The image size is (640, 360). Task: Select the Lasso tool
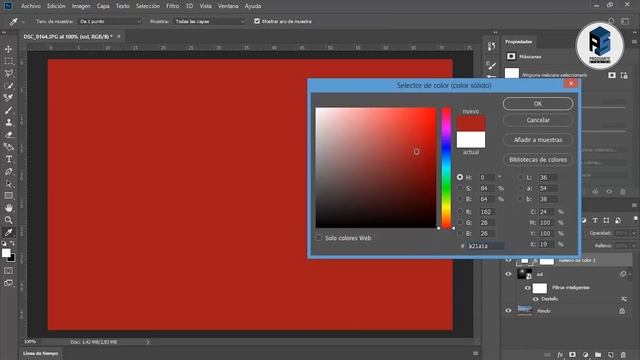pyautogui.click(x=8, y=73)
